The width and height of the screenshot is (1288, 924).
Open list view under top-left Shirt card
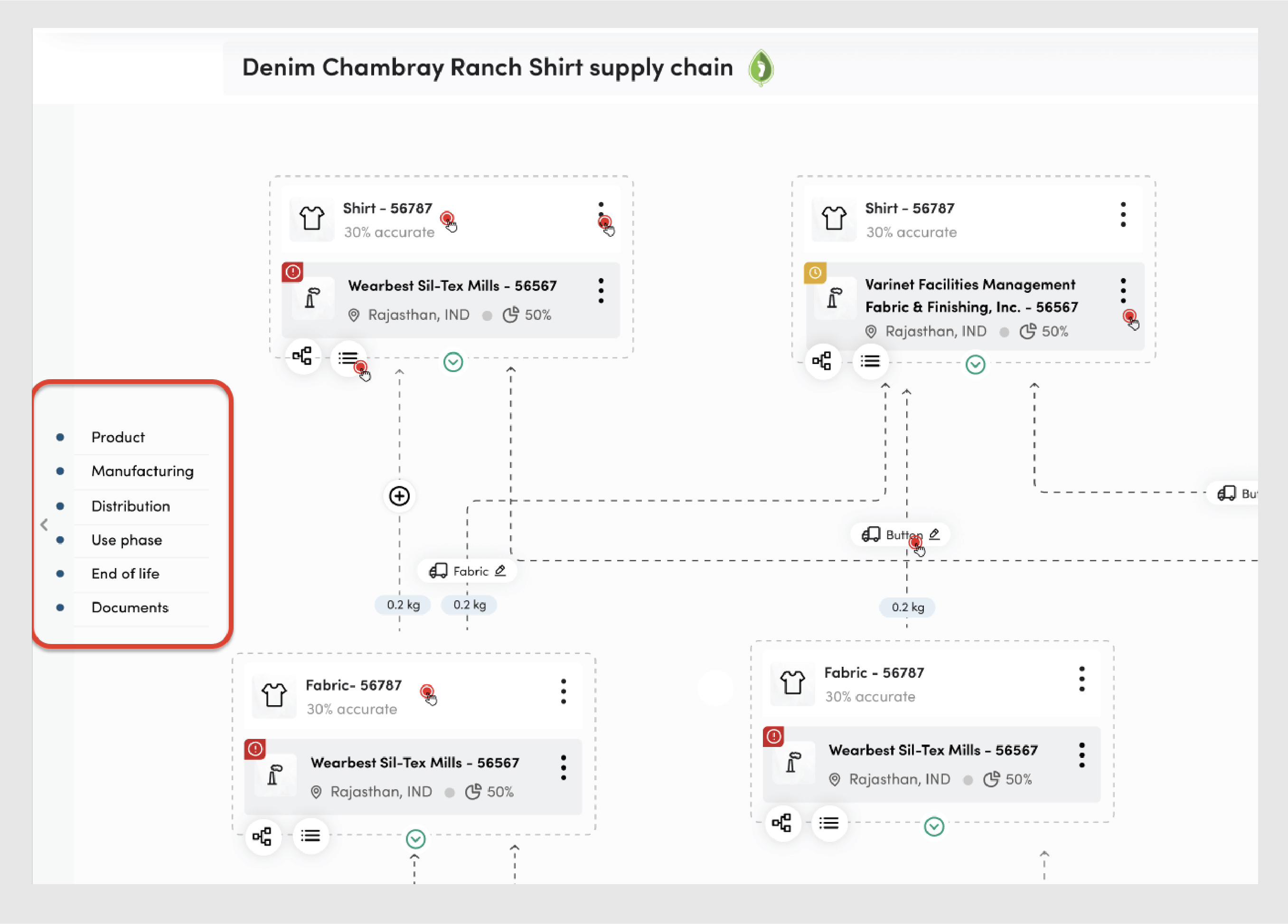point(348,357)
